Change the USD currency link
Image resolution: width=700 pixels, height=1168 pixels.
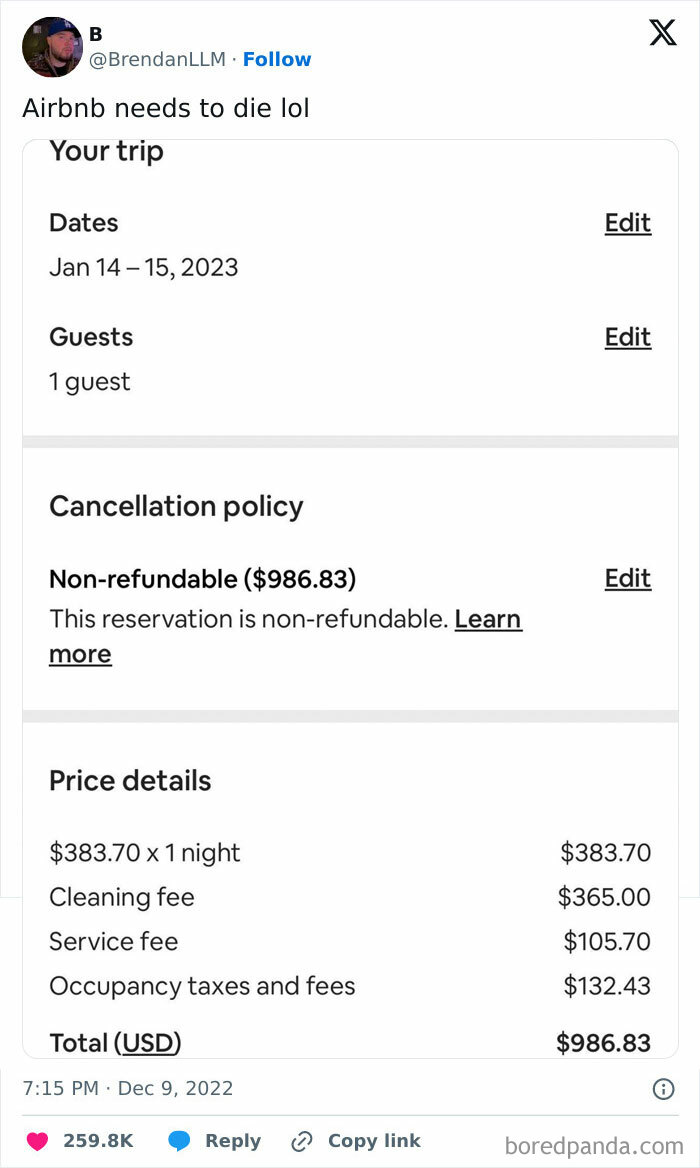(x=148, y=1043)
